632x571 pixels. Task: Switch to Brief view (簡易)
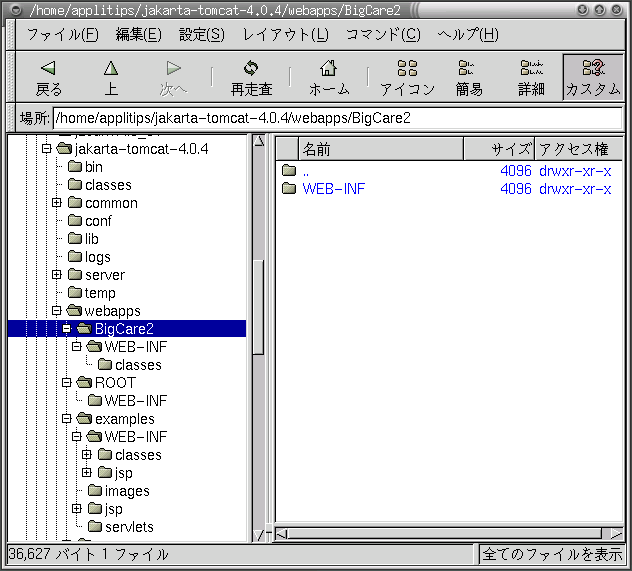point(469,69)
